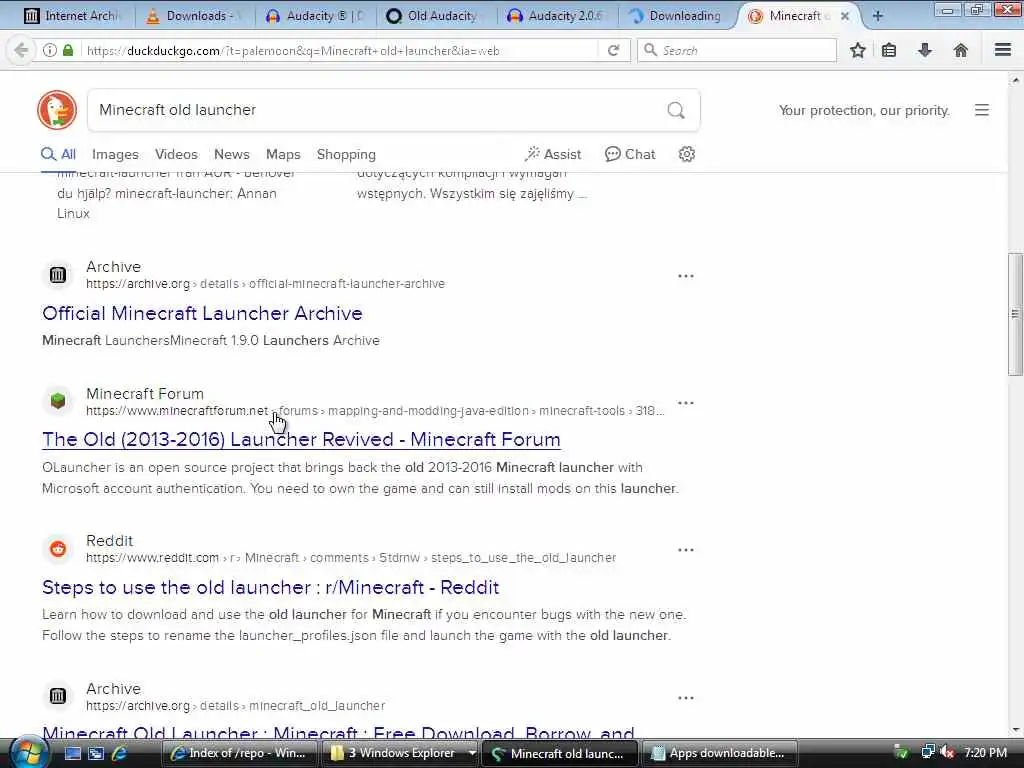The image size is (1024, 768).
Task: Select the Videos search category
Action: coord(176,155)
